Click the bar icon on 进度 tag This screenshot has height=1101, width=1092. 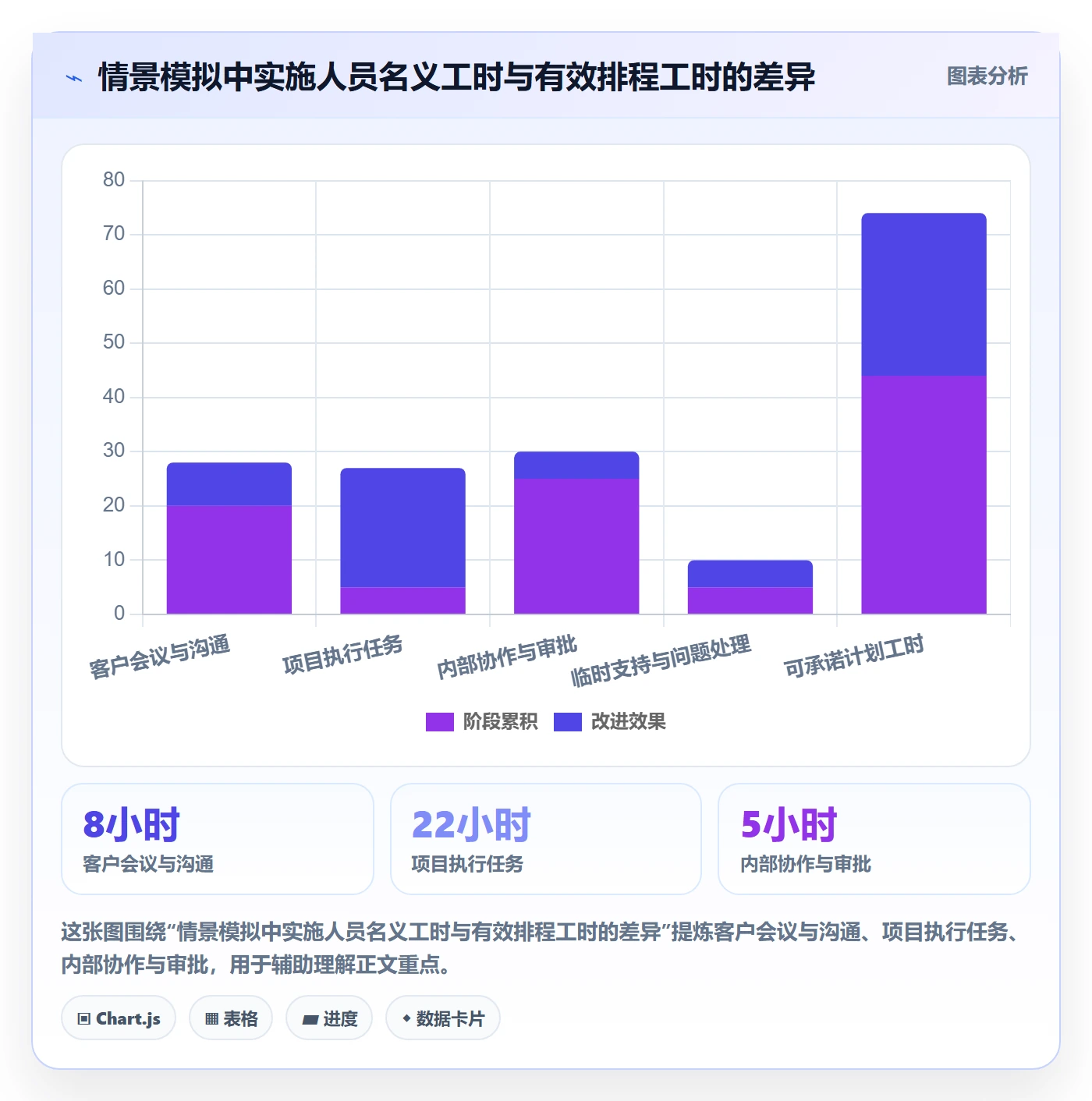310,1019
